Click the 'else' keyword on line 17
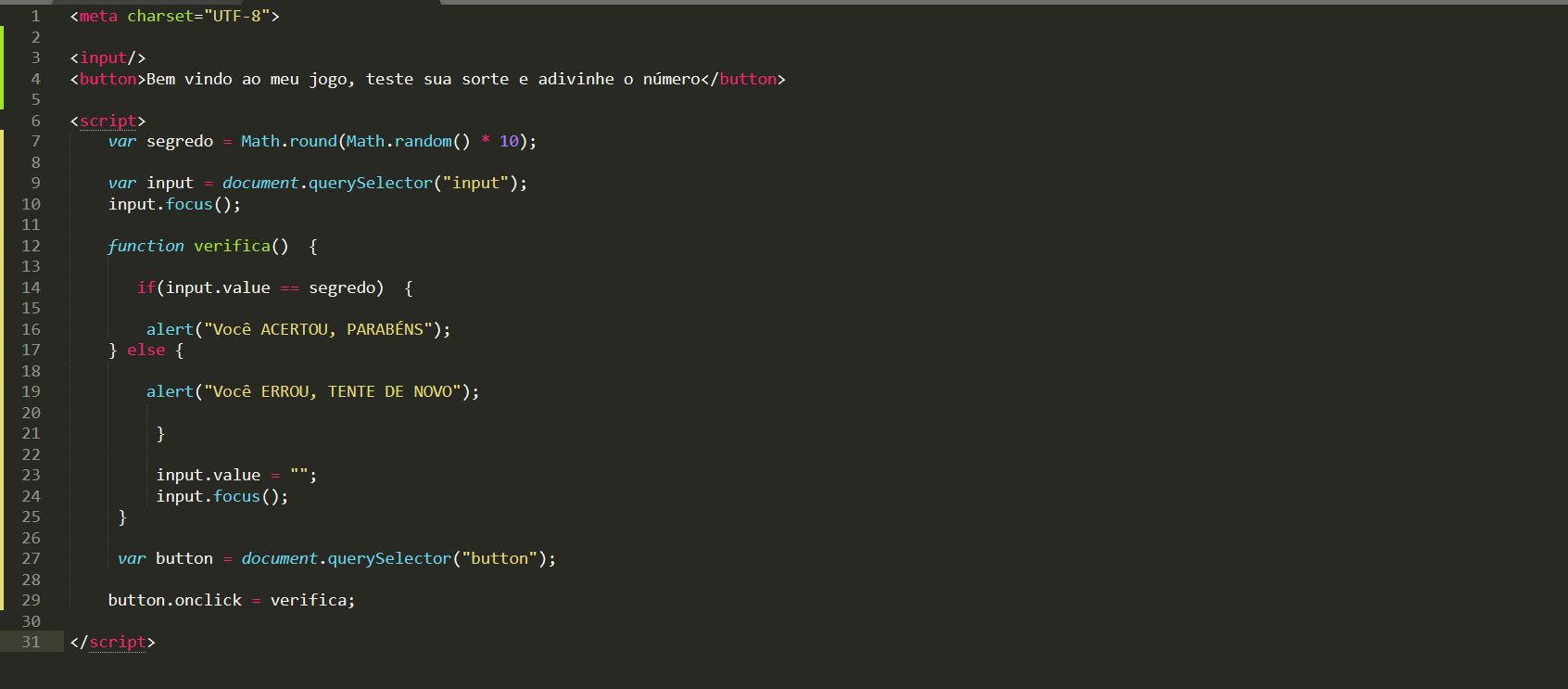This screenshot has width=1568, height=689. pos(145,350)
